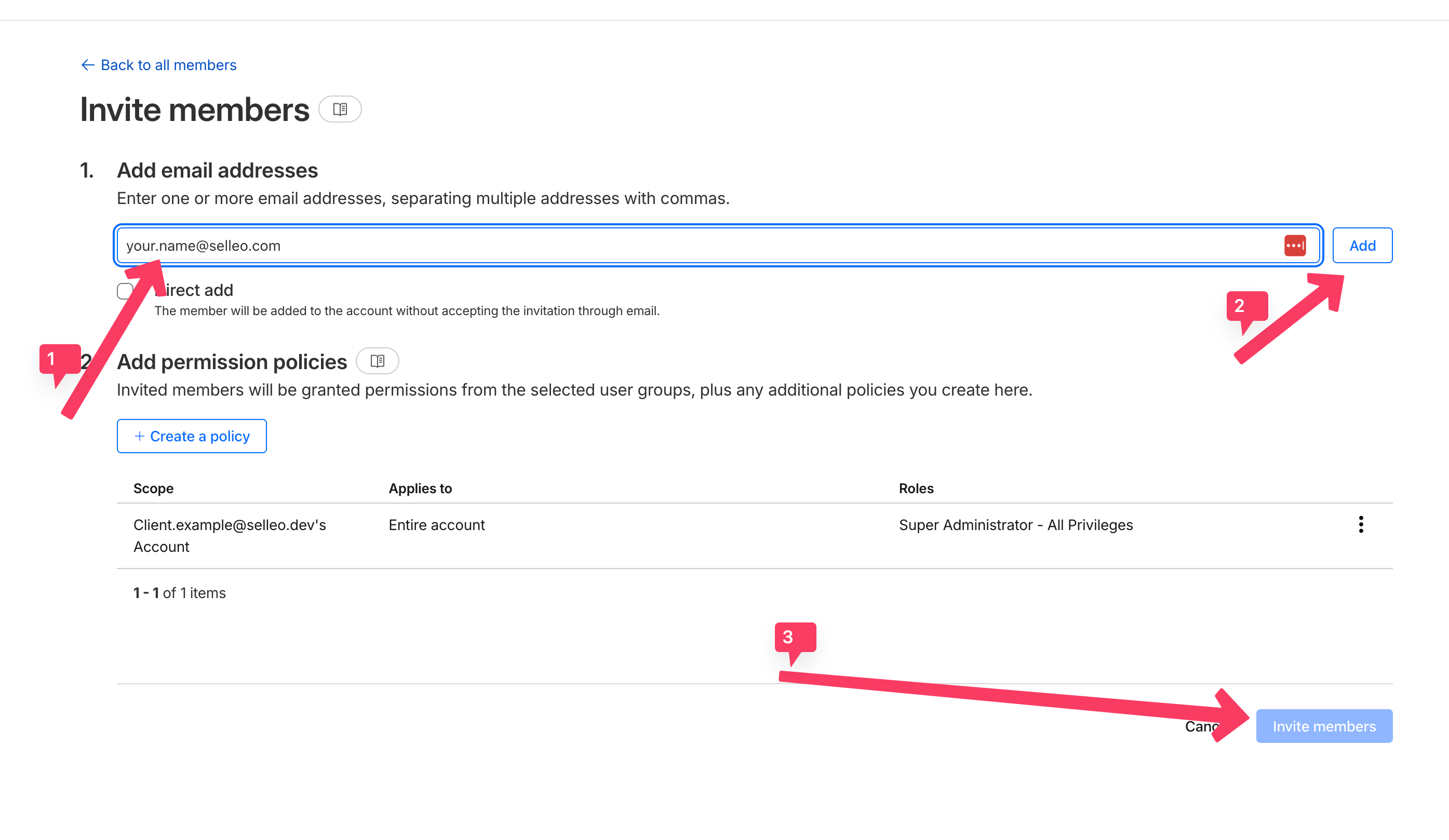
Task: Click the red password manager icon in email field
Action: [x=1294, y=246]
